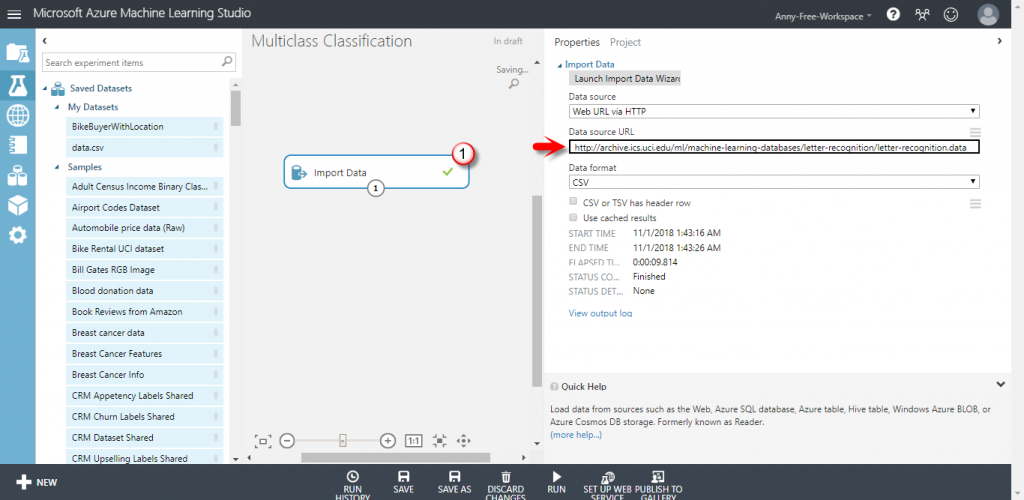Viewport: 1024px width, 500px height.
Task: Select Blood donation data item
Action: [x=144, y=291]
